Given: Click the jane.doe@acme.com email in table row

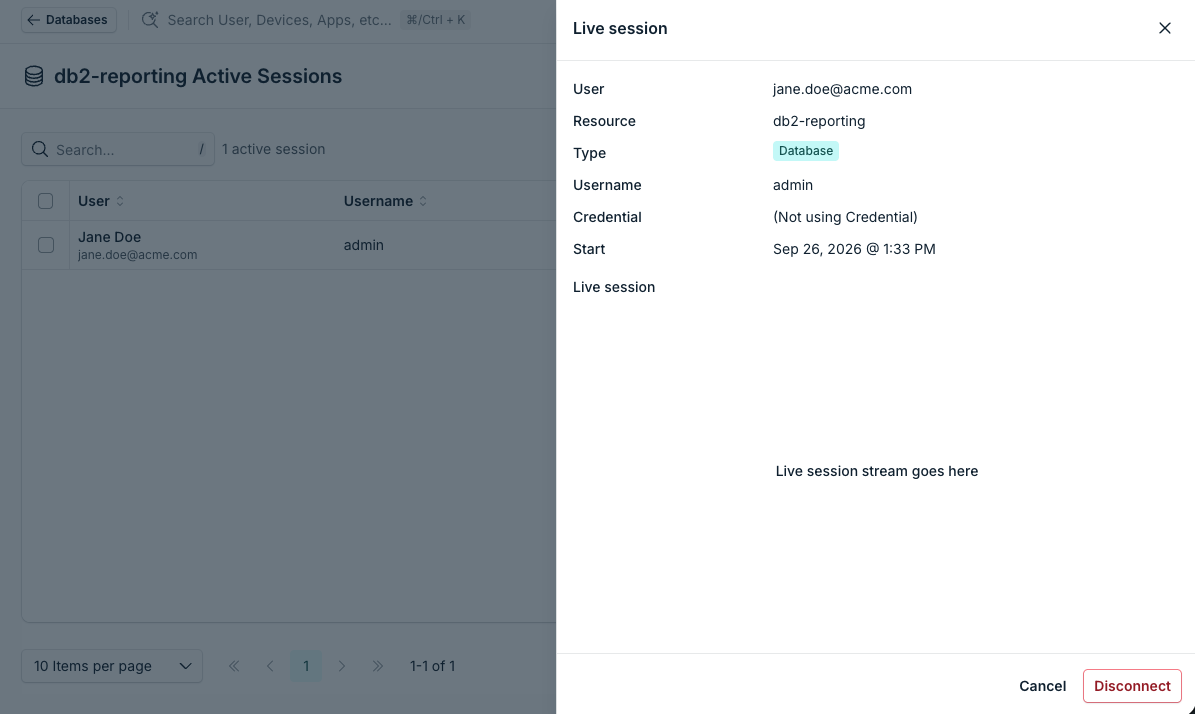Looking at the screenshot, I should tap(137, 255).
